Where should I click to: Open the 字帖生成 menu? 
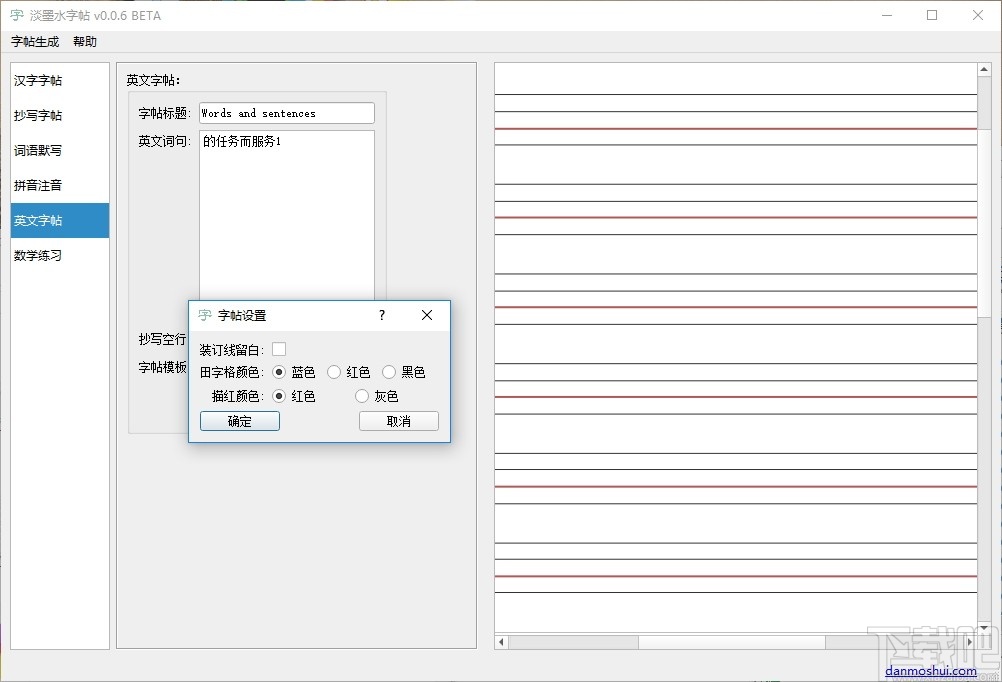coord(35,42)
